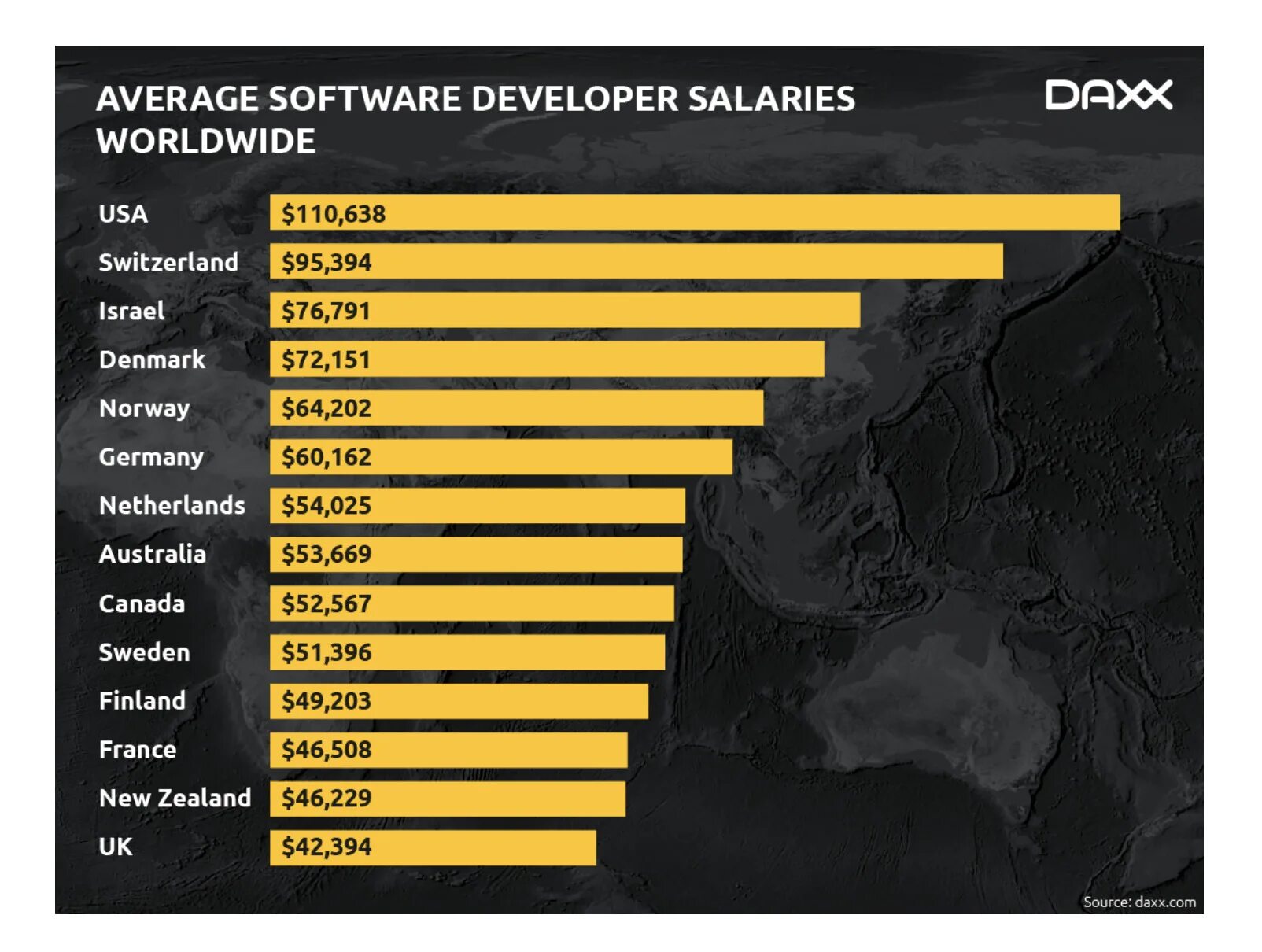Select the New Zealand country label

pos(175,798)
